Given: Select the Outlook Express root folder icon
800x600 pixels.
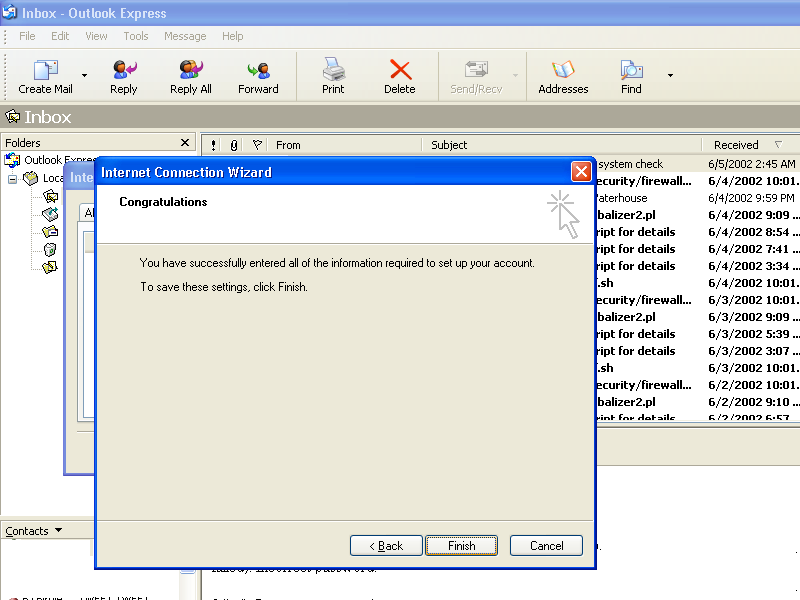Looking at the screenshot, I should coord(12,160).
